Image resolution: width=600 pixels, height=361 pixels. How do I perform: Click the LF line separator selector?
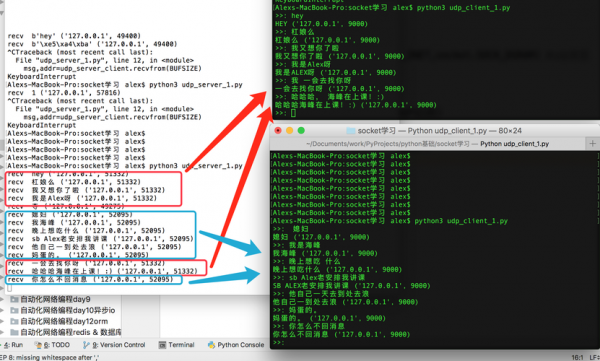click(x=594, y=357)
